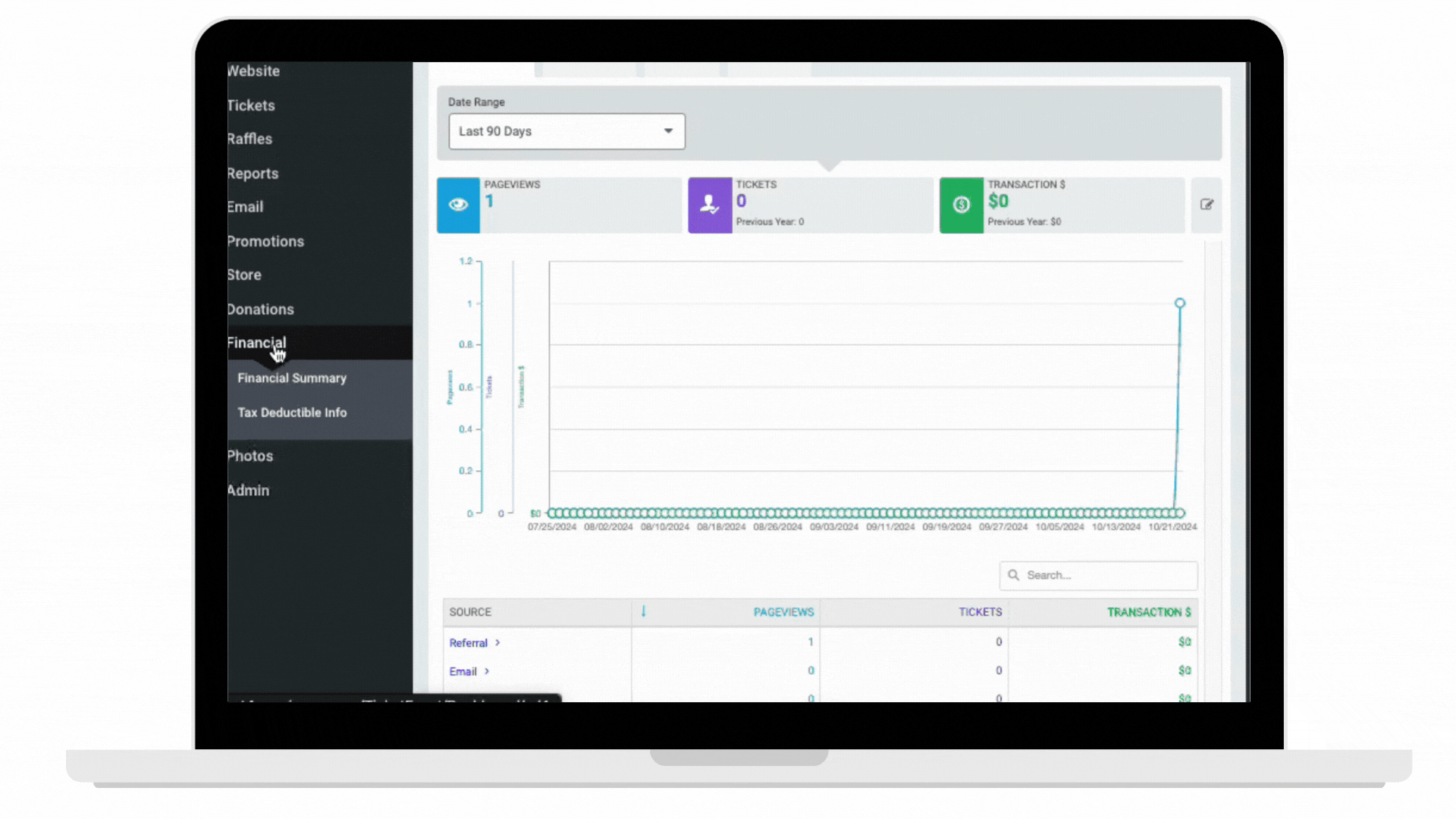This screenshot has width=1456, height=819.
Task: Click the chart's peak data point
Action: [1179, 303]
